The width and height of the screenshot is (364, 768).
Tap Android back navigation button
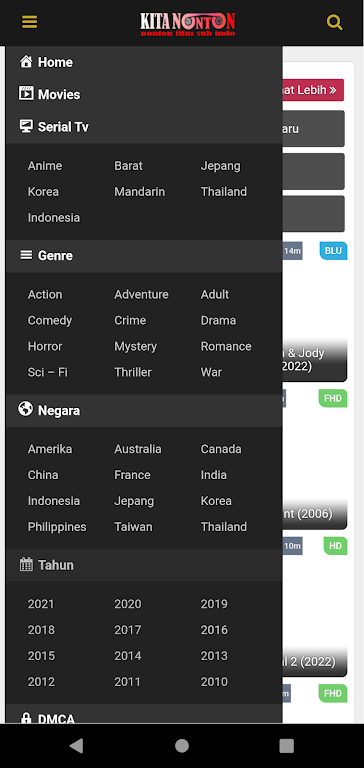click(x=76, y=745)
